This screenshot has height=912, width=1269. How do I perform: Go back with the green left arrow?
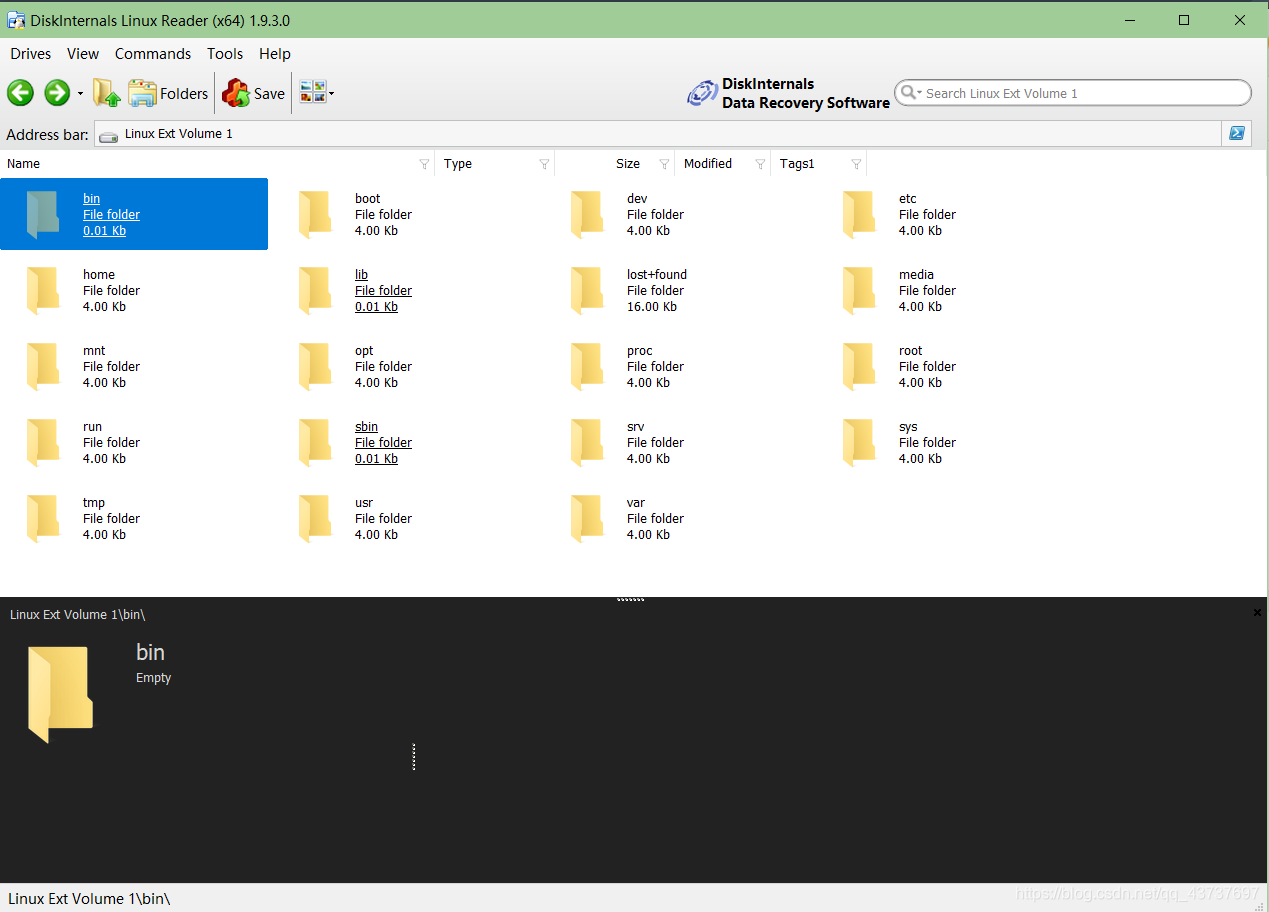pos(20,93)
